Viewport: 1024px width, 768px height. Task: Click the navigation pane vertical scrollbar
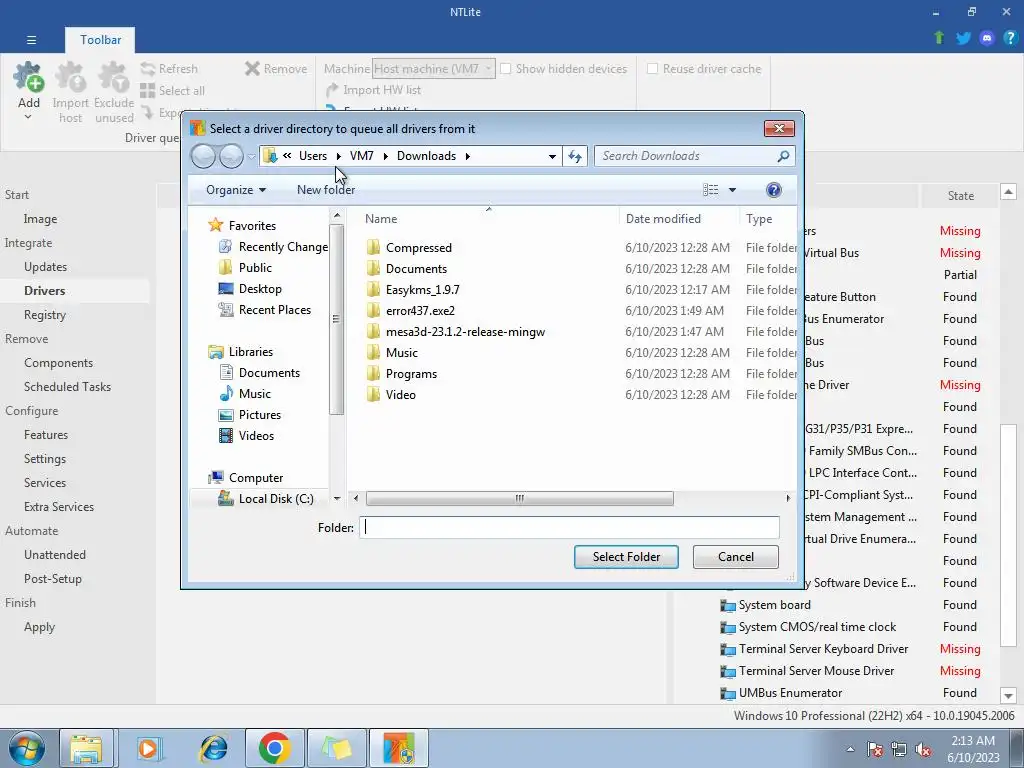336,319
